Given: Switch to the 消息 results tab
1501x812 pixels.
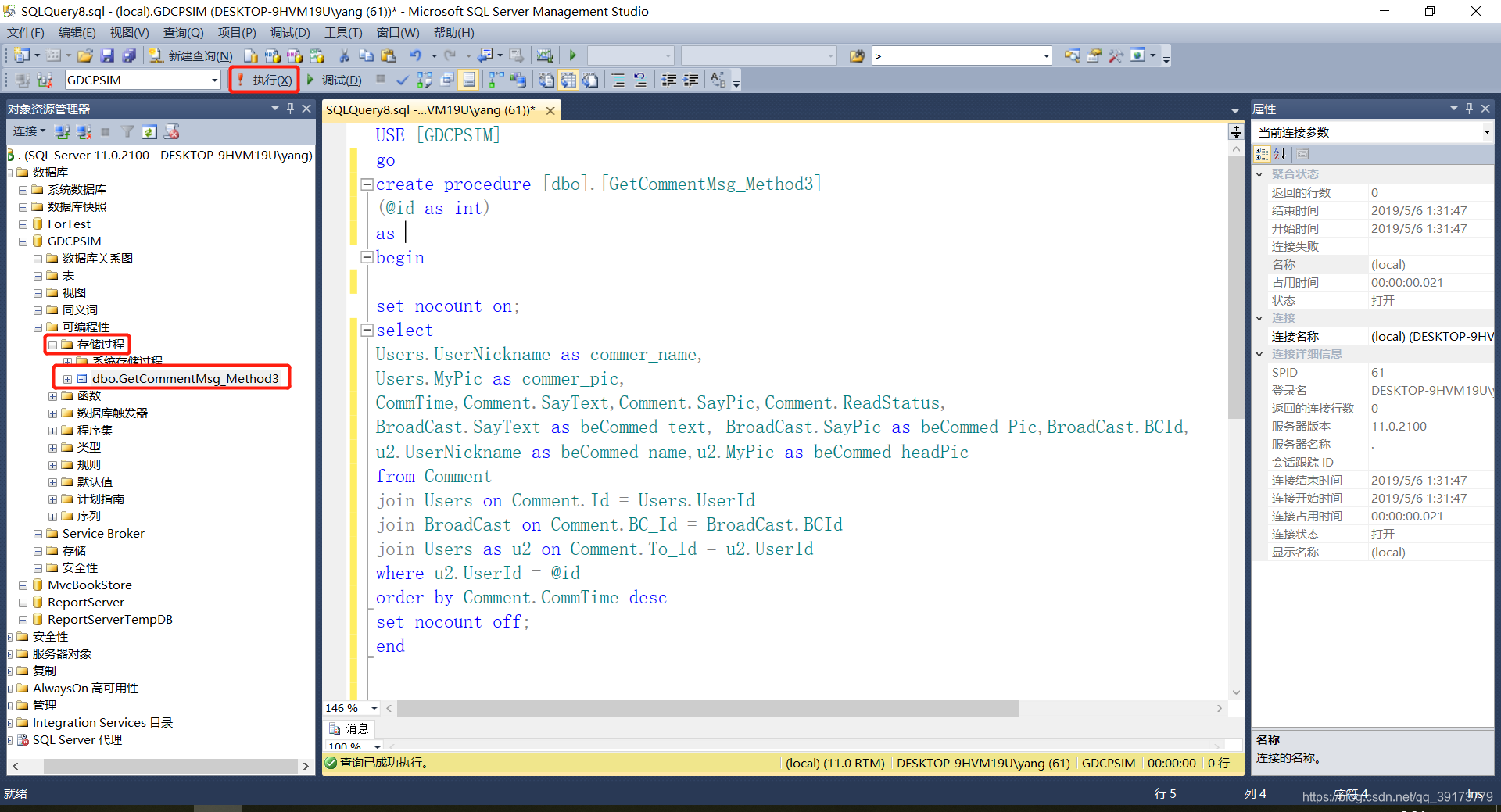Looking at the screenshot, I should (349, 728).
